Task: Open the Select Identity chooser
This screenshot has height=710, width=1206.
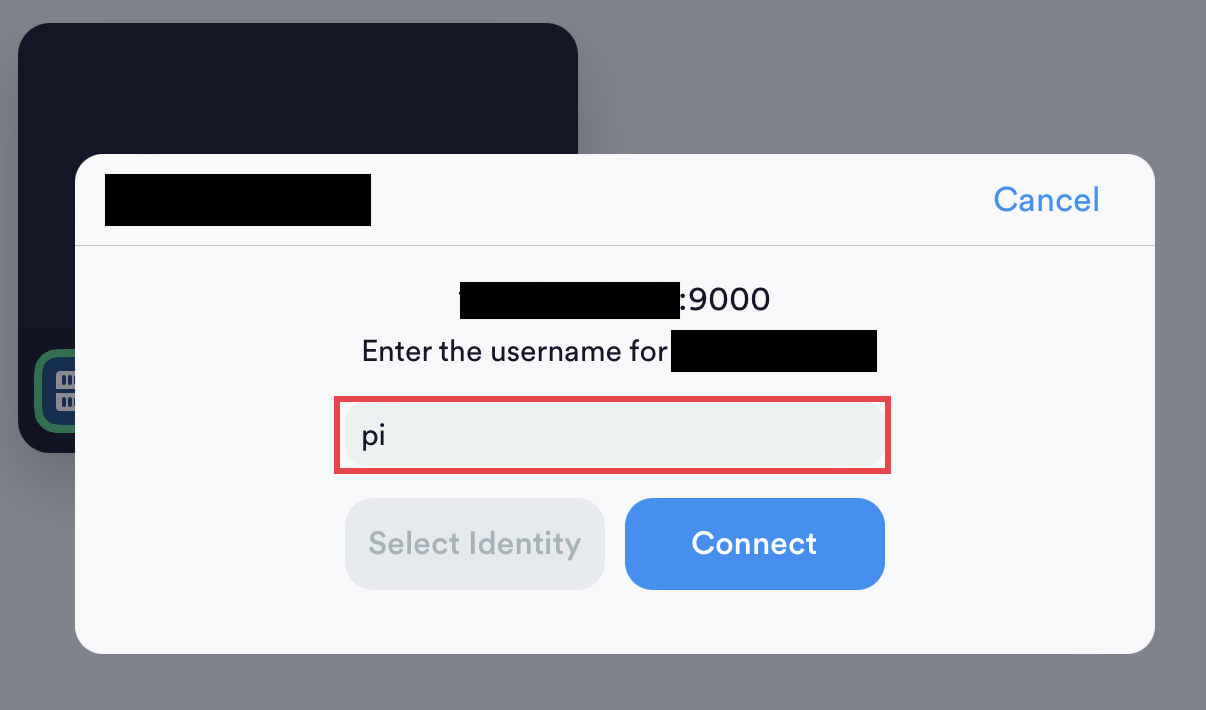Action: pyautogui.click(x=474, y=544)
